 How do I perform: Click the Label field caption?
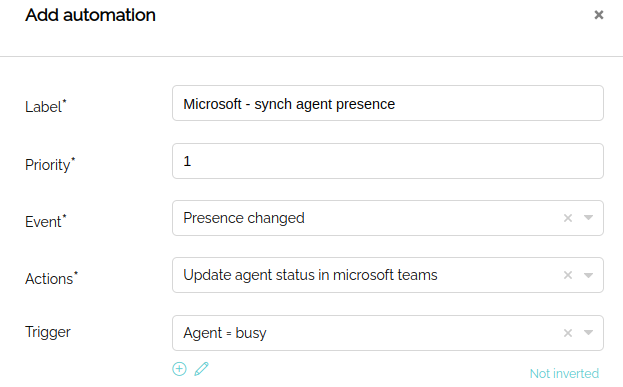click(x=46, y=106)
